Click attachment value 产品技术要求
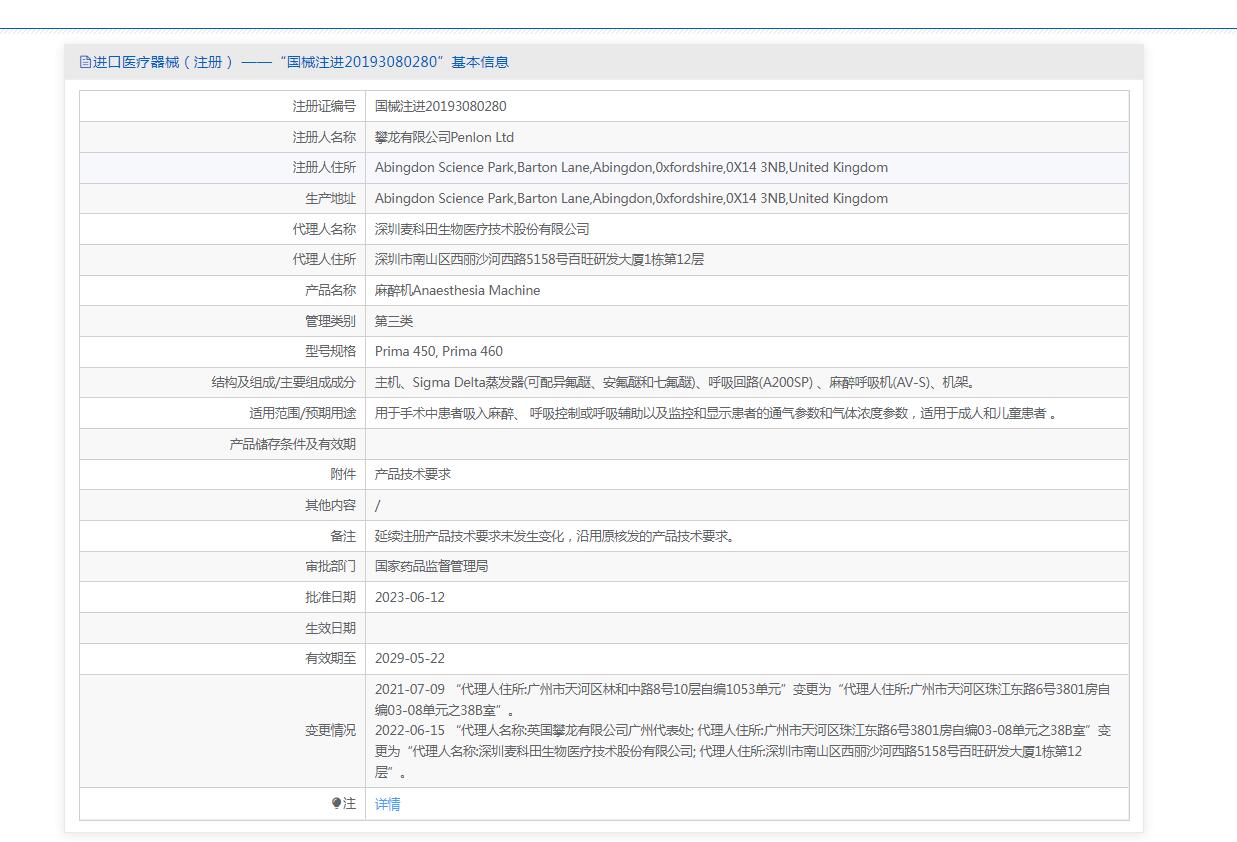Screen dimensions: 1237x842 (412, 474)
